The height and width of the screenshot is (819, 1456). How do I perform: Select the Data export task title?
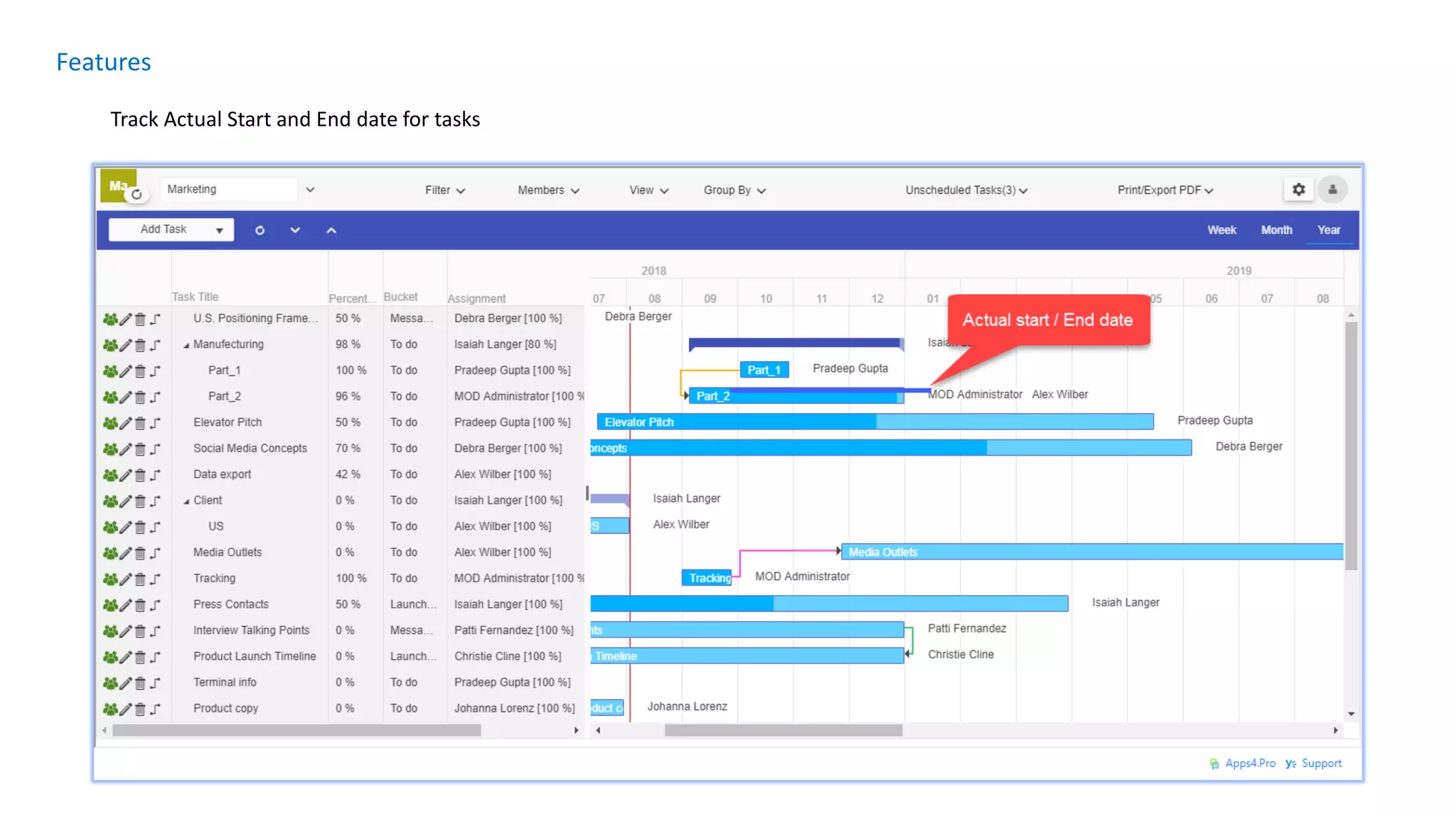coord(223,475)
